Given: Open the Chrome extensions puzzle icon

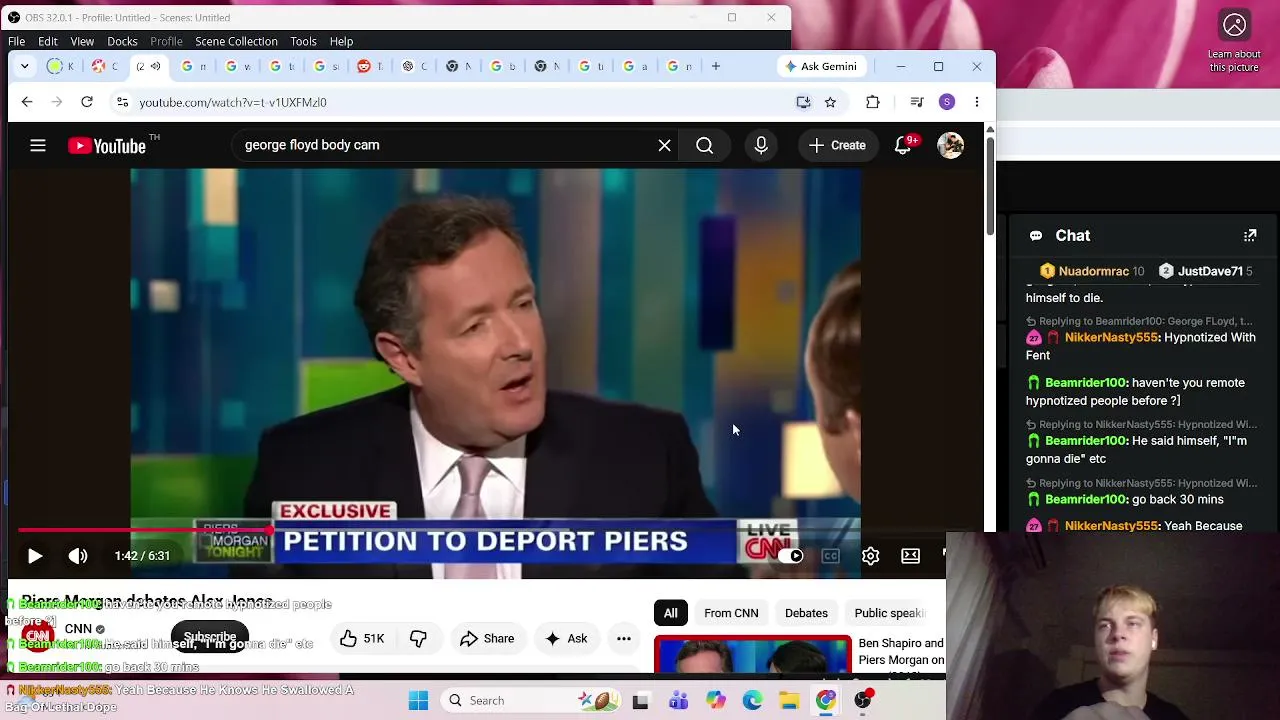Looking at the screenshot, I should pos(873,102).
